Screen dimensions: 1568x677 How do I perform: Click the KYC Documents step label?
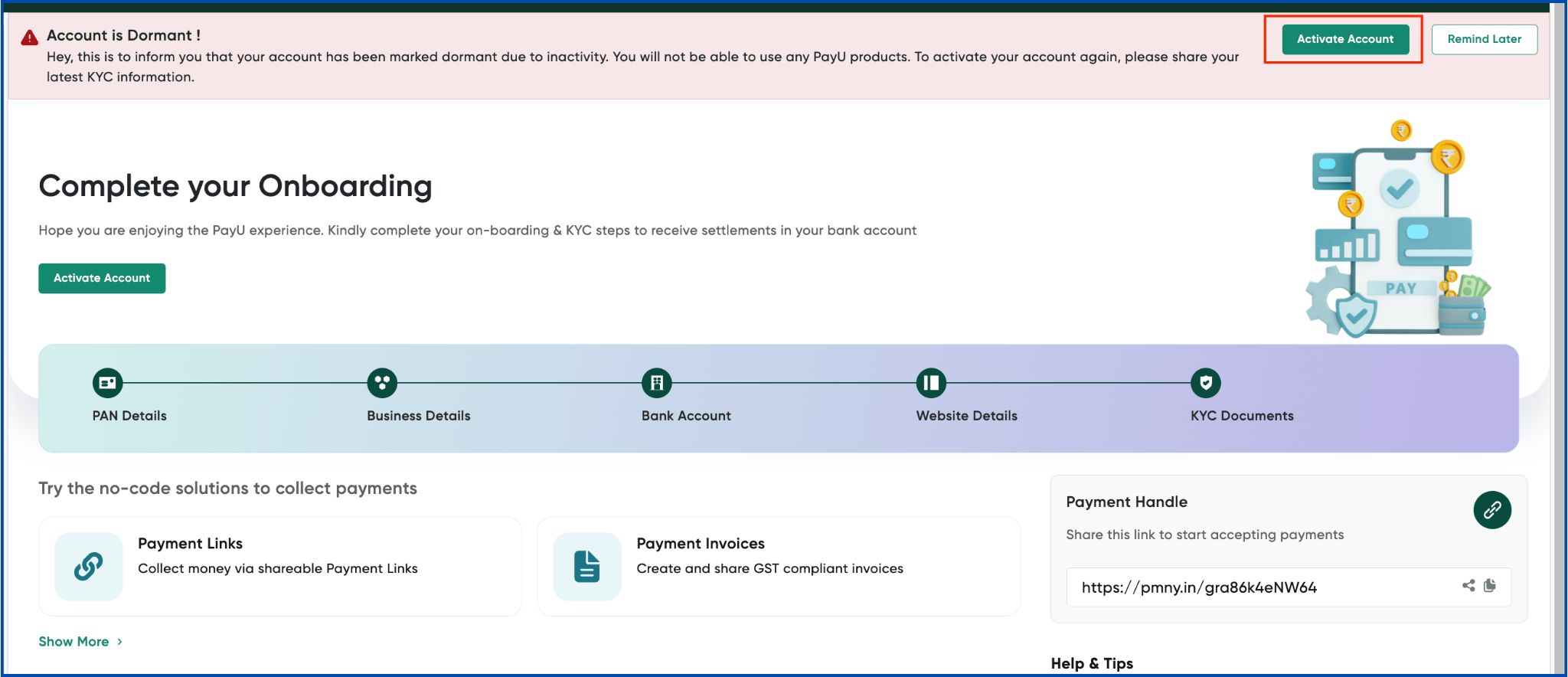1242,416
